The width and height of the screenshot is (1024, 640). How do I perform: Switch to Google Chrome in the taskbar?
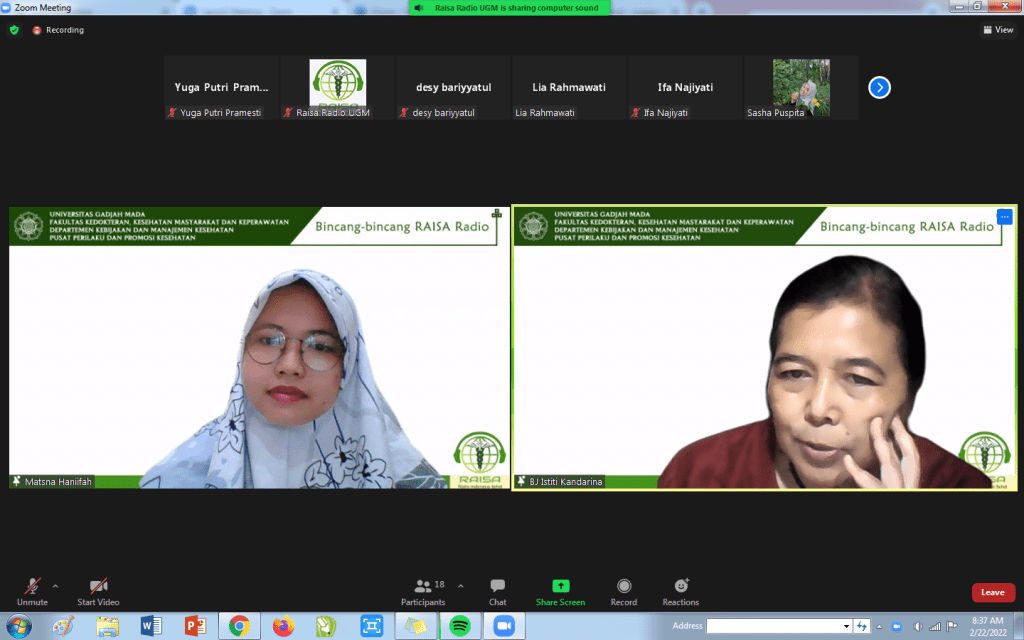coord(239,626)
